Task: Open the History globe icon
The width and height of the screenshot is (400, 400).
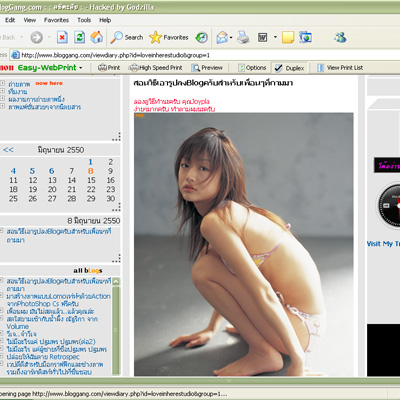Action: (x=201, y=37)
